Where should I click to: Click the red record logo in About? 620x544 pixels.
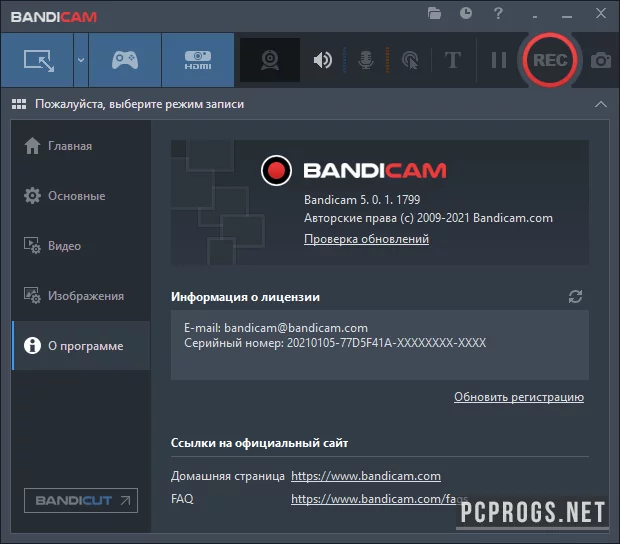coord(276,170)
